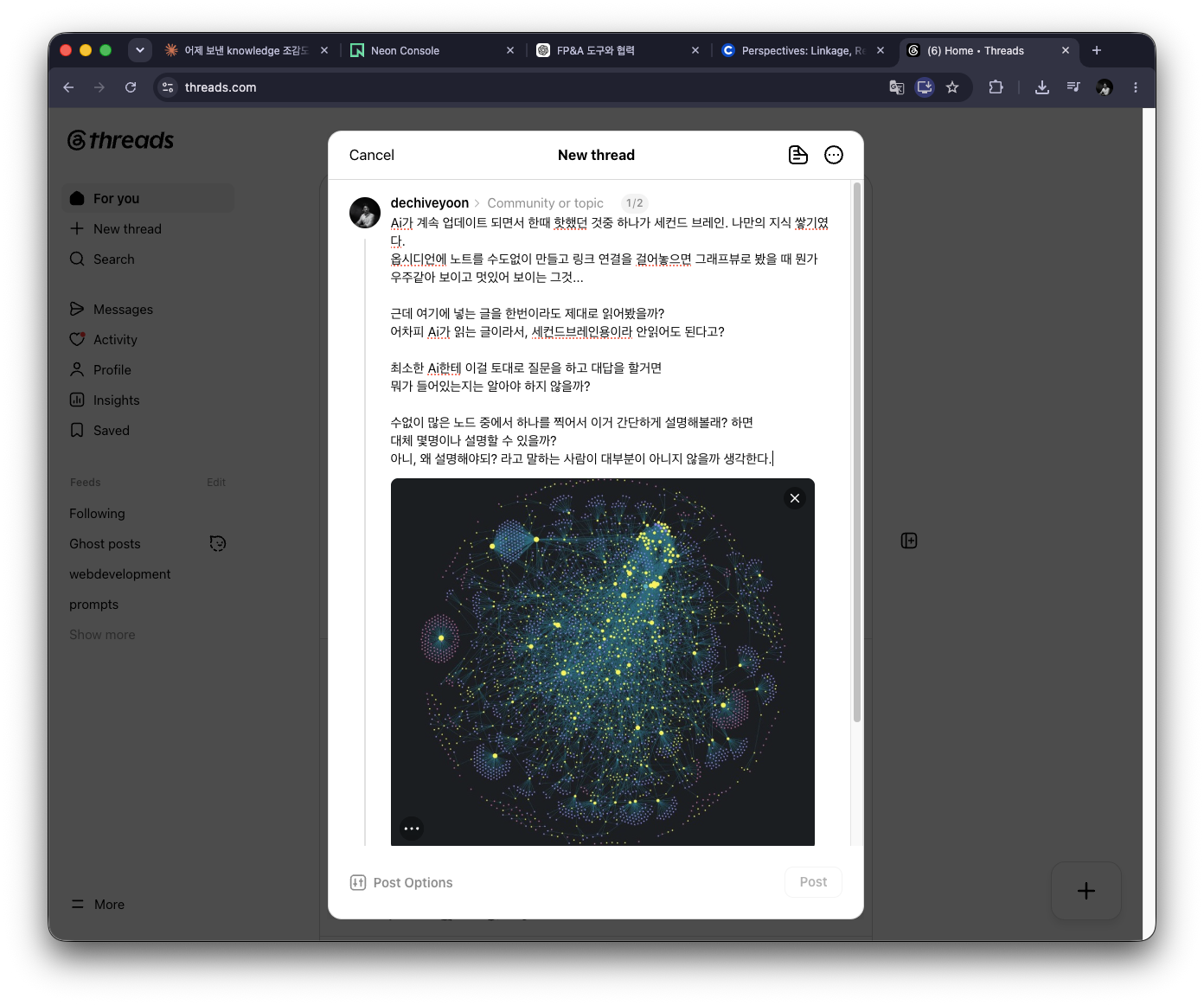1204x1005 pixels.
Task: Open the prompts feed
Action: [94, 604]
